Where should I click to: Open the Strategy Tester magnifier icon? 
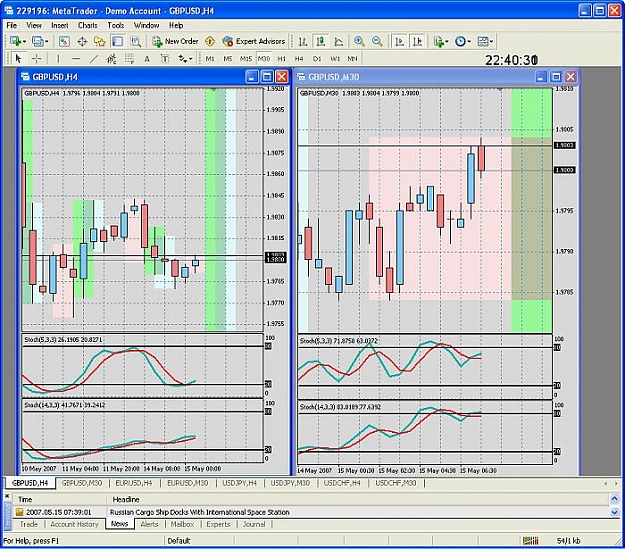click(x=136, y=41)
